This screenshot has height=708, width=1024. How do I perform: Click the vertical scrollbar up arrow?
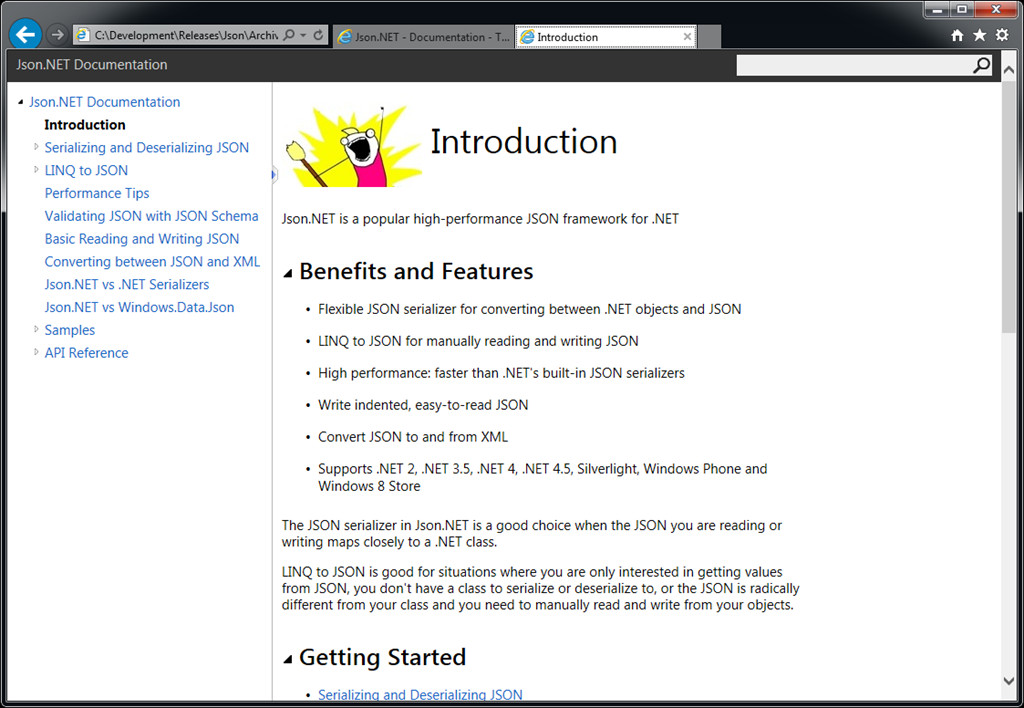pos(1009,69)
